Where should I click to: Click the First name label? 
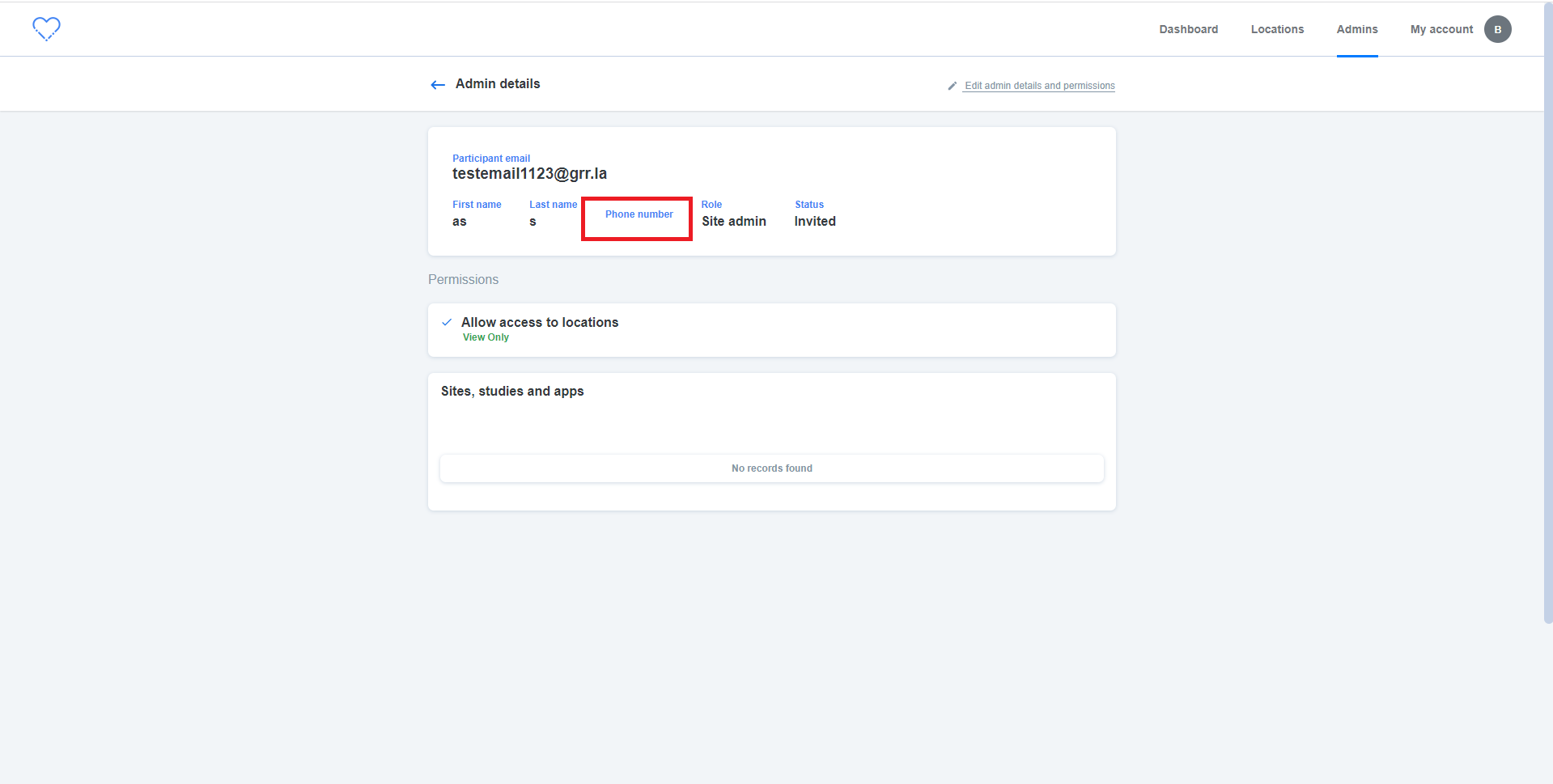[x=477, y=205]
